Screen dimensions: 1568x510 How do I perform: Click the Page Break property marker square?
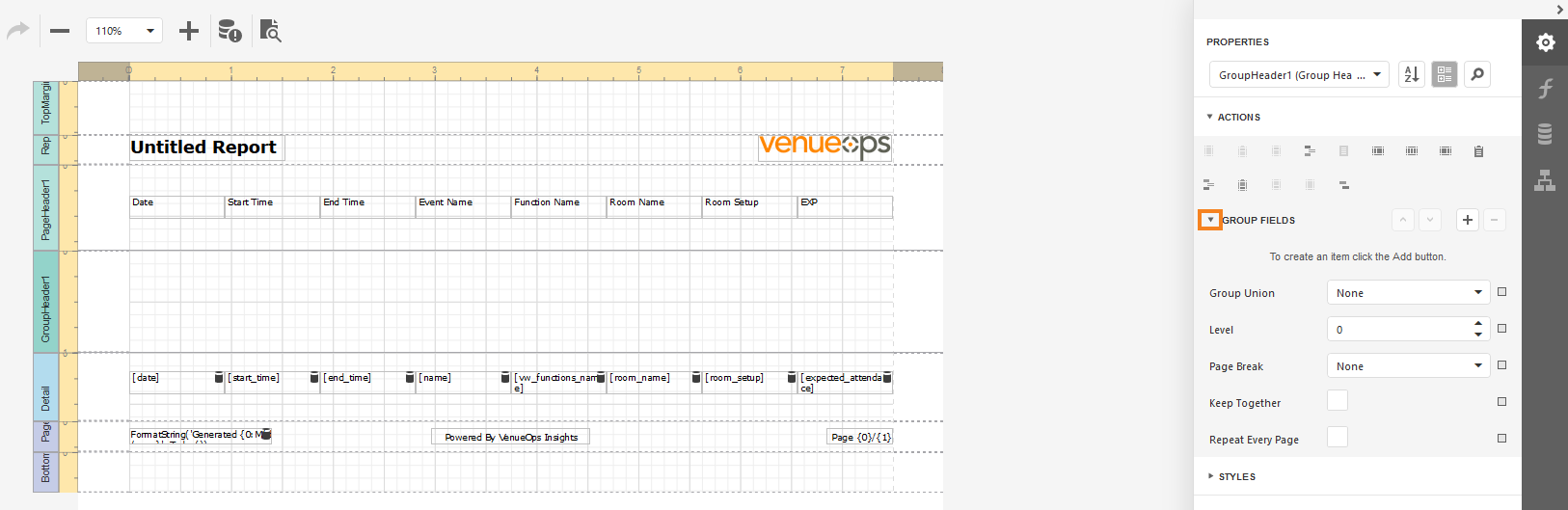click(x=1501, y=365)
